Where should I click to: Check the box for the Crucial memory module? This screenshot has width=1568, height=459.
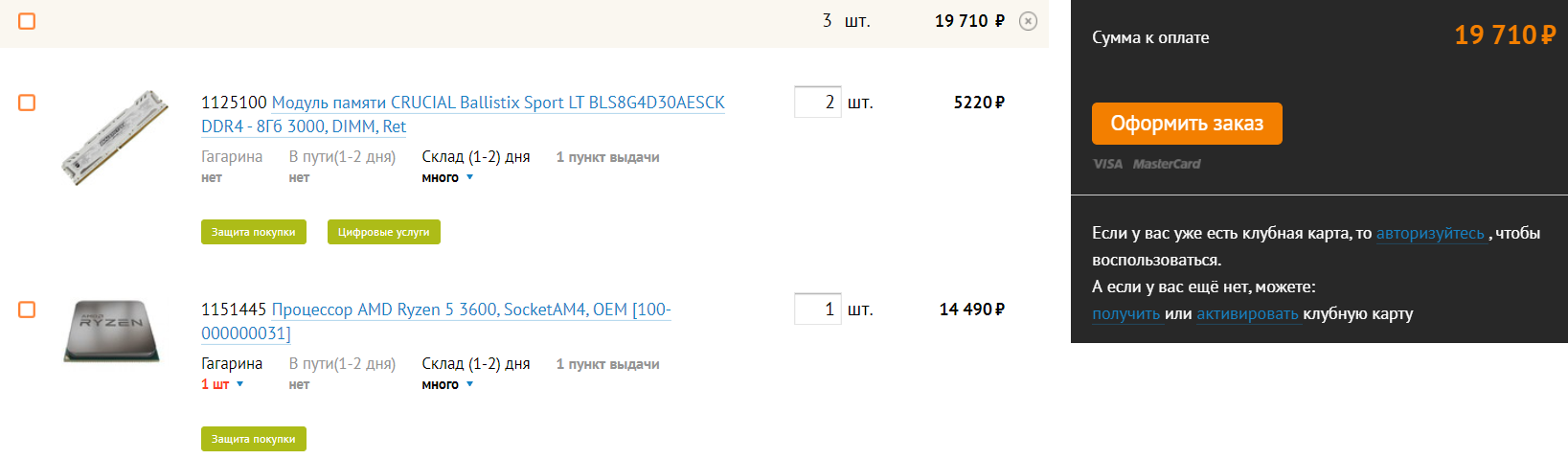(27, 103)
